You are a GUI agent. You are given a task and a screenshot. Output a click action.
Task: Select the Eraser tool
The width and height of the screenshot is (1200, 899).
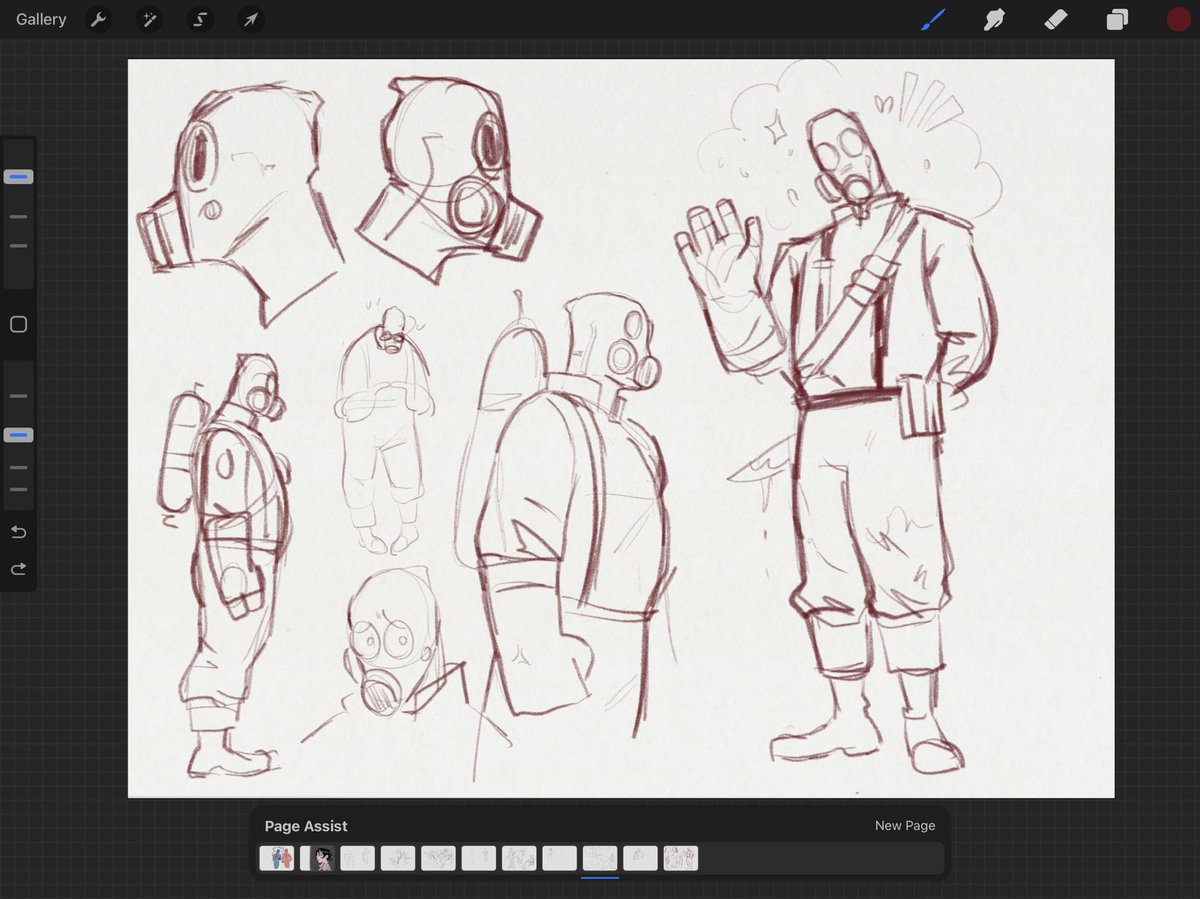pyautogui.click(x=1056, y=19)
